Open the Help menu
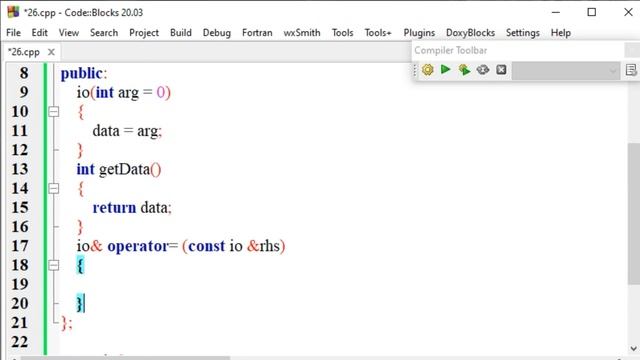The width and height of the screenshot is (640, 360). click(x=561, y=33)
